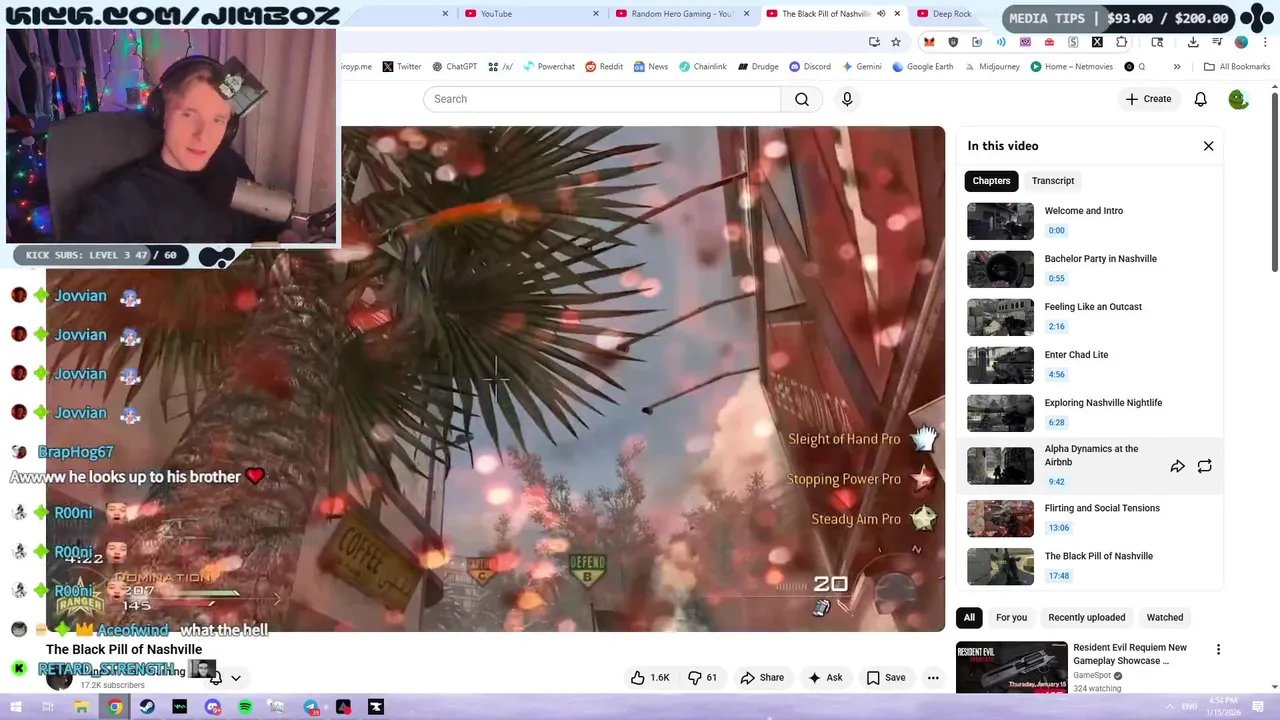The width and height of the screenshot is (1280, 720).
Task: Open options for Resident Evil Requiem video
Action: (1218, 650)
